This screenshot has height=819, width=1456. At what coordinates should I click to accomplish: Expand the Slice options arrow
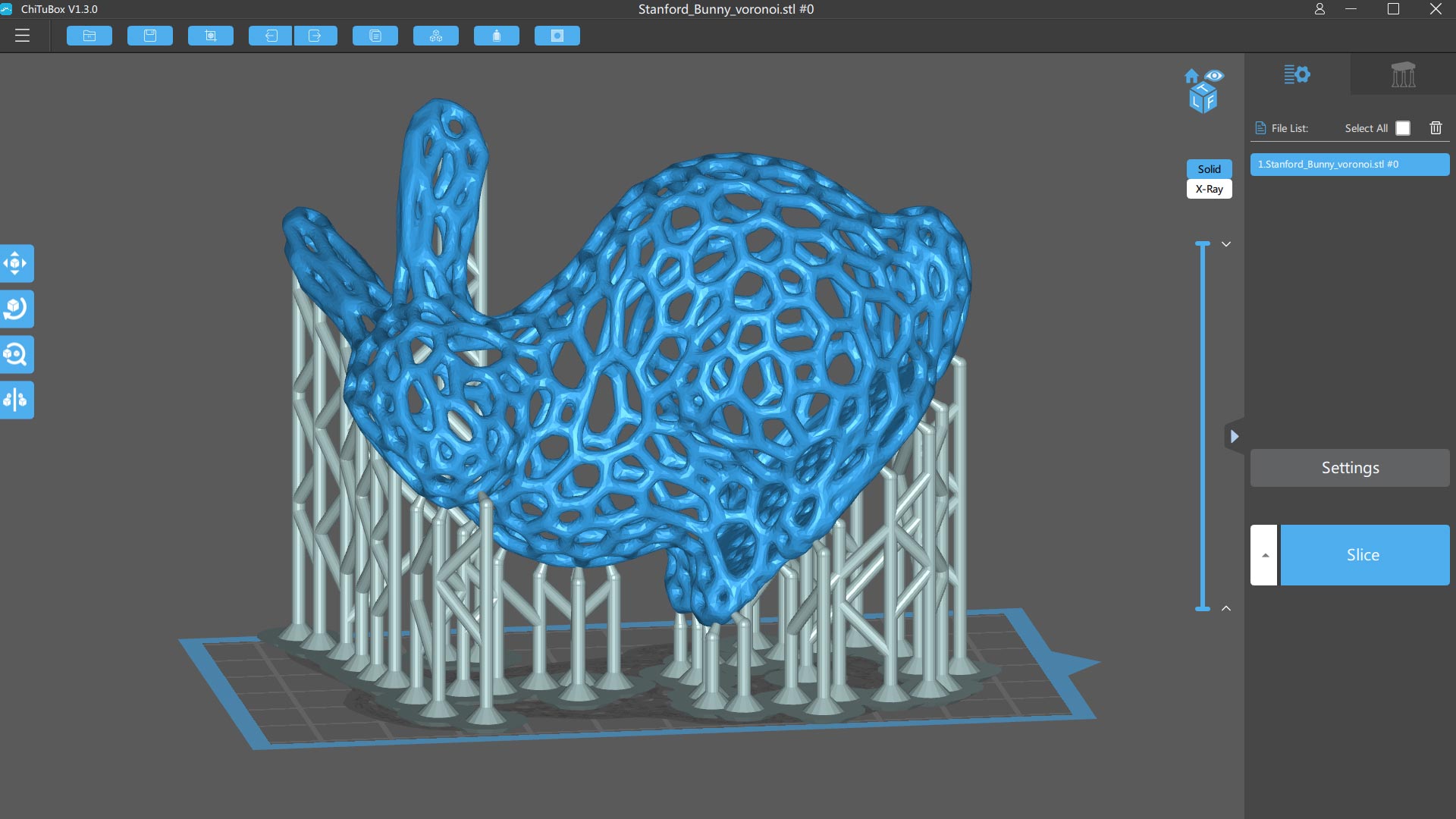tap(1264, 555)
